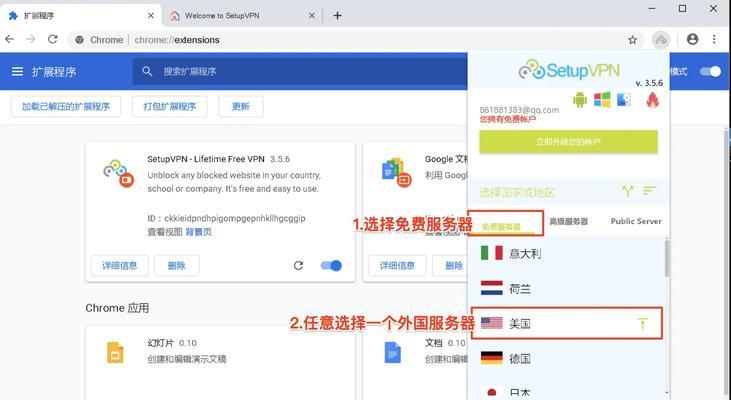Click the Chrome site info icon in address bar
This screenshot has height=400, width=731.
click(80, 40)
